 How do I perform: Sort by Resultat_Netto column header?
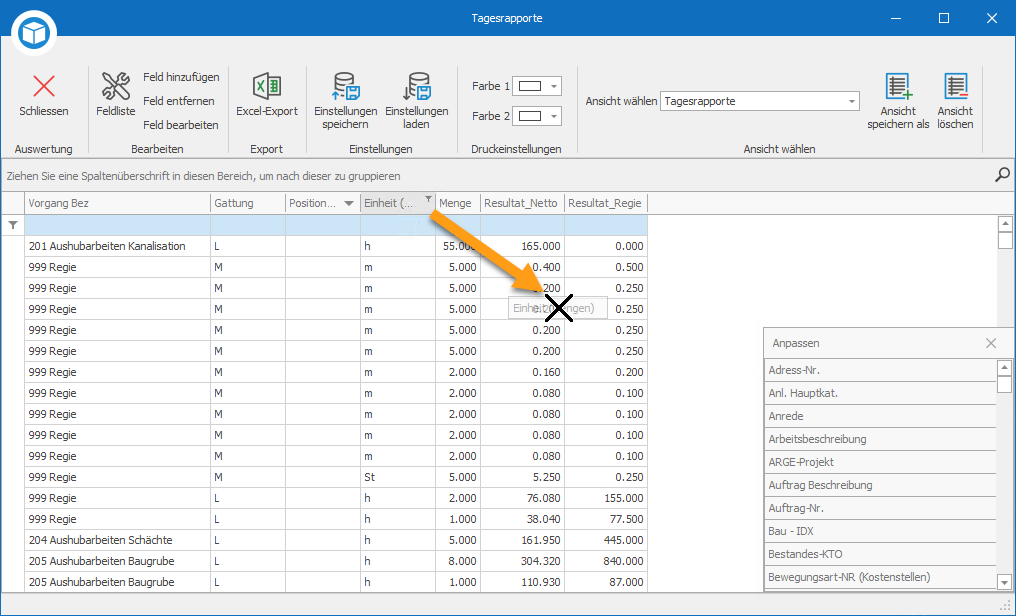click(522, 203)
